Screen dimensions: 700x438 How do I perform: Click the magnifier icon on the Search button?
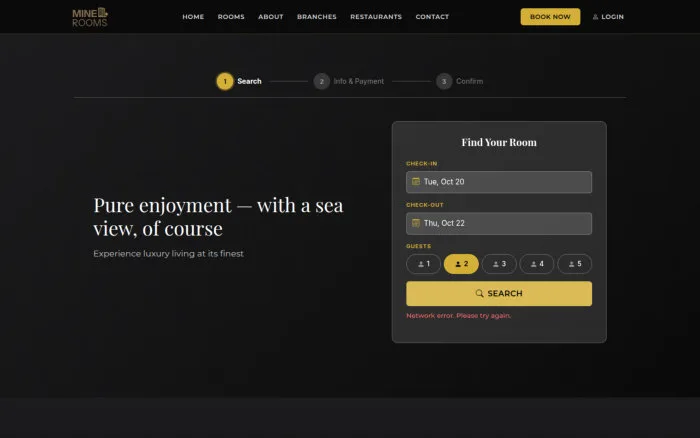coord(479,293)
